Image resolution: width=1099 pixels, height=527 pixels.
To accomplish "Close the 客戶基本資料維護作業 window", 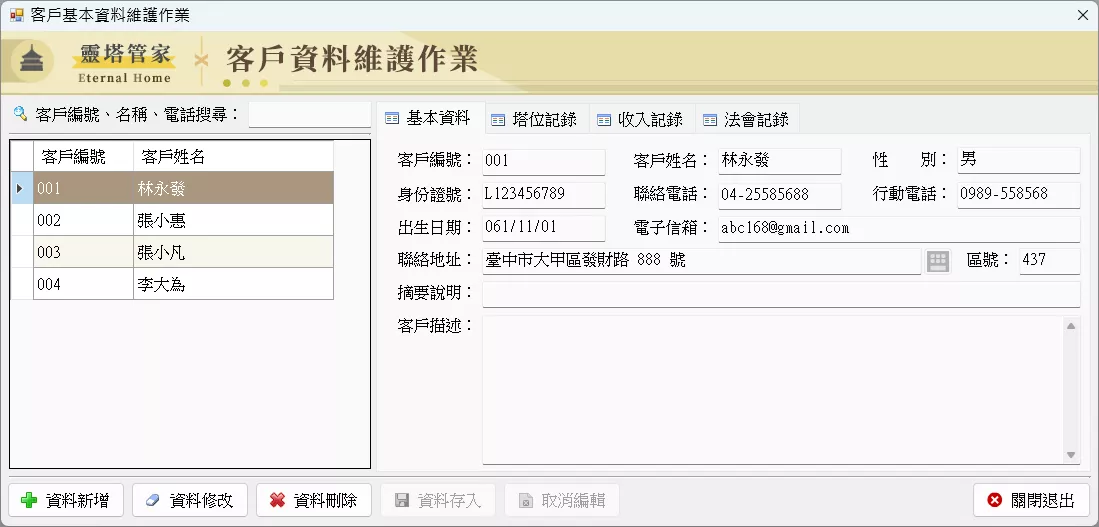I will point(1082,15).
